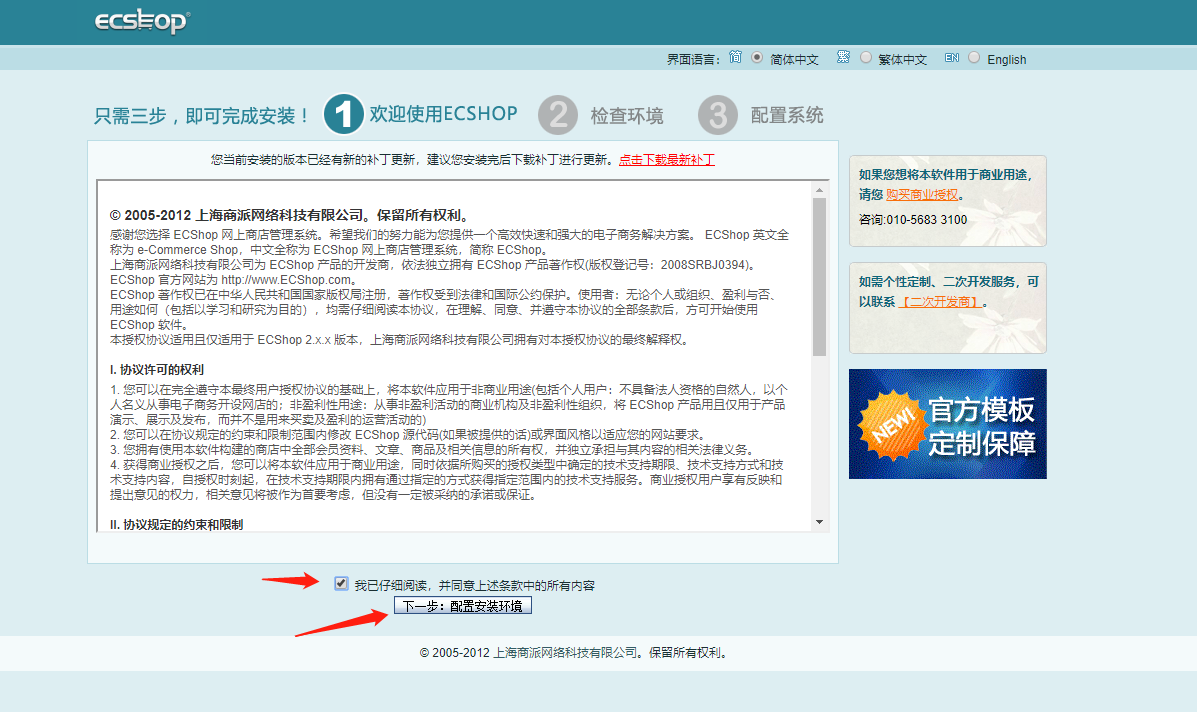Click the English label text
The image size is (1197, 712).
tap(1006, 60)
